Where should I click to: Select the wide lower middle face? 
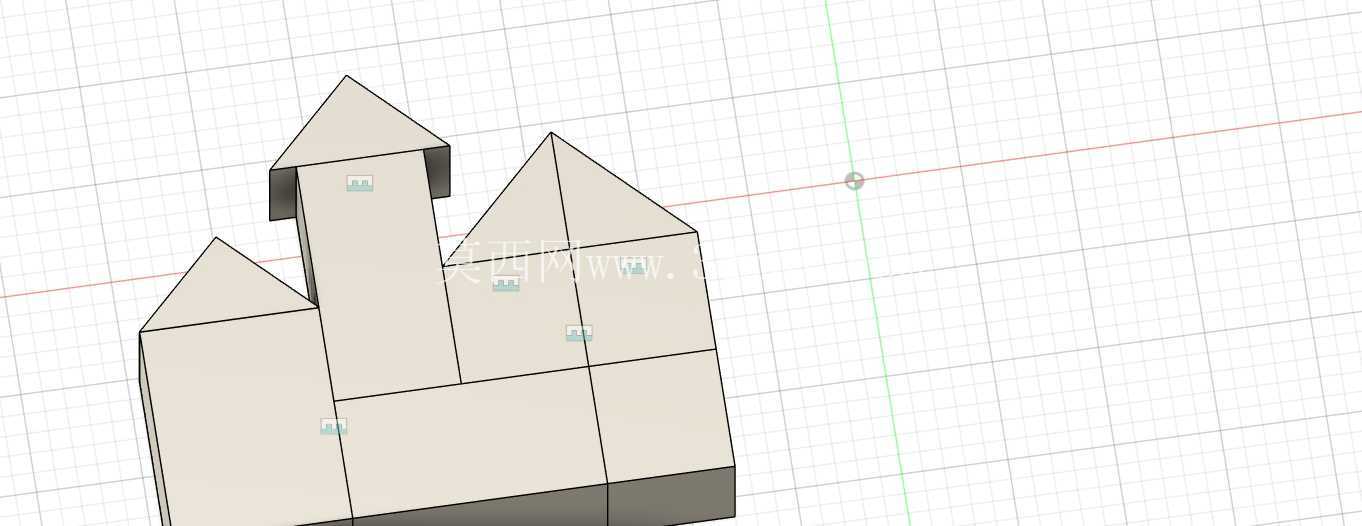[x=470, y=440]
